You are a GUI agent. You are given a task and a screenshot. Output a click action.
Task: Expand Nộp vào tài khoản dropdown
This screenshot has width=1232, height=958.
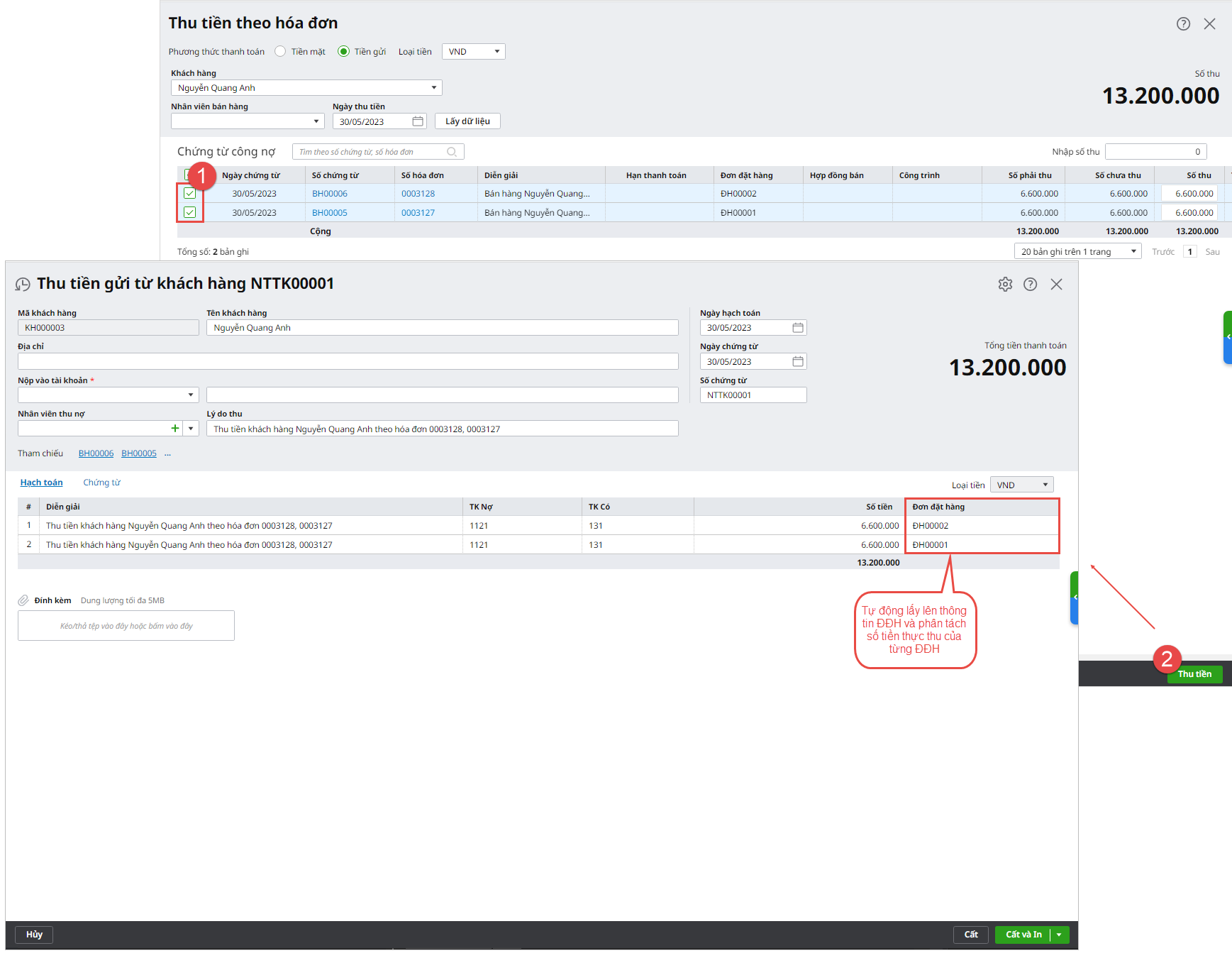(190, 395)
